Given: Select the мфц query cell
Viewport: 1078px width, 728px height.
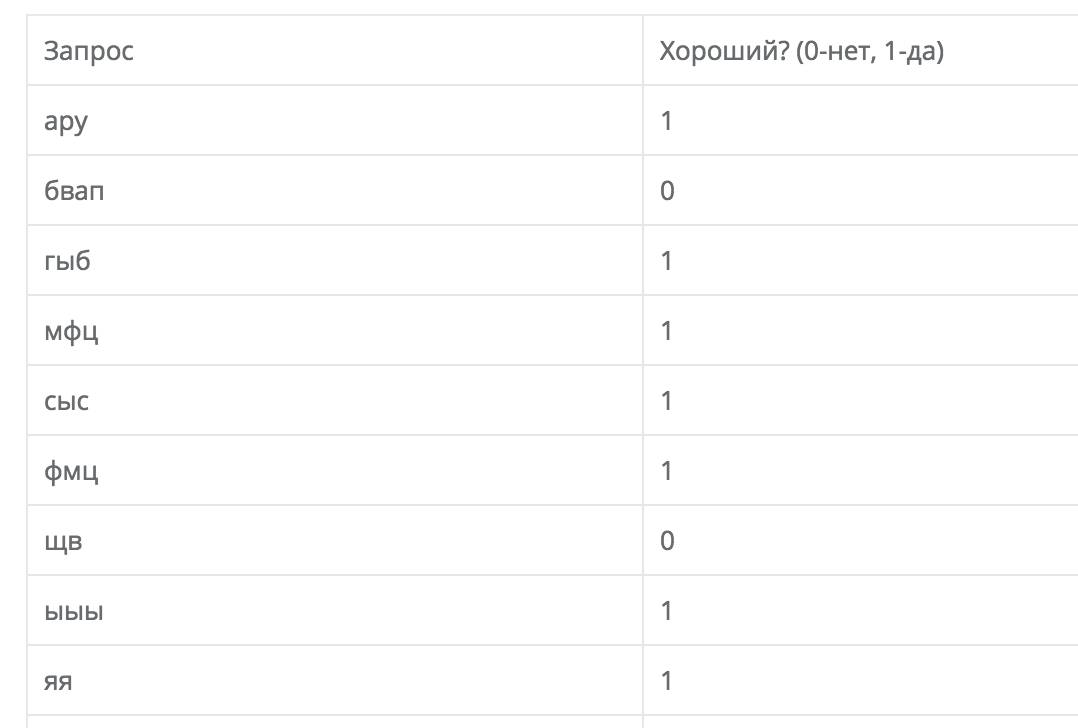Looking at the screenshot, I should (72, 331).
